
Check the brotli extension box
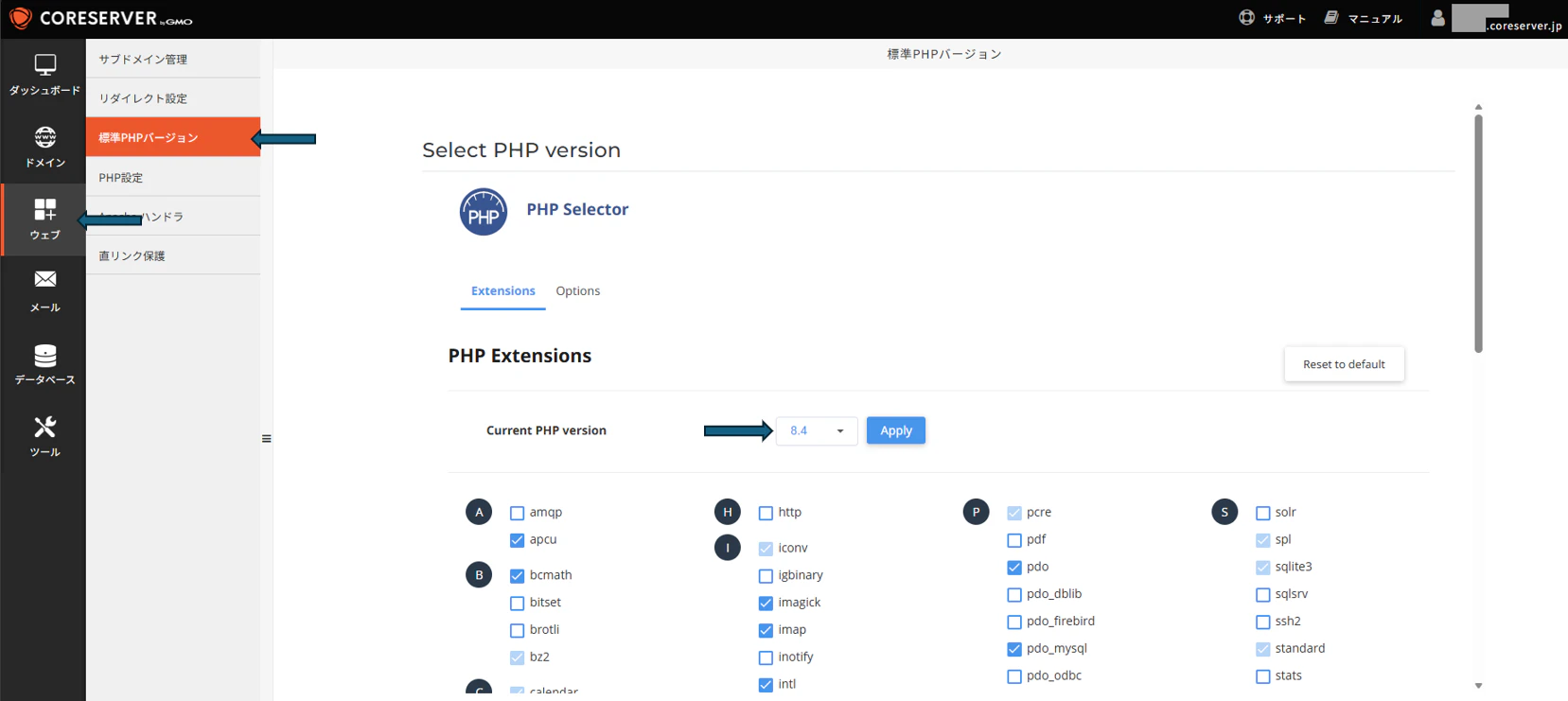pos(517,630)
